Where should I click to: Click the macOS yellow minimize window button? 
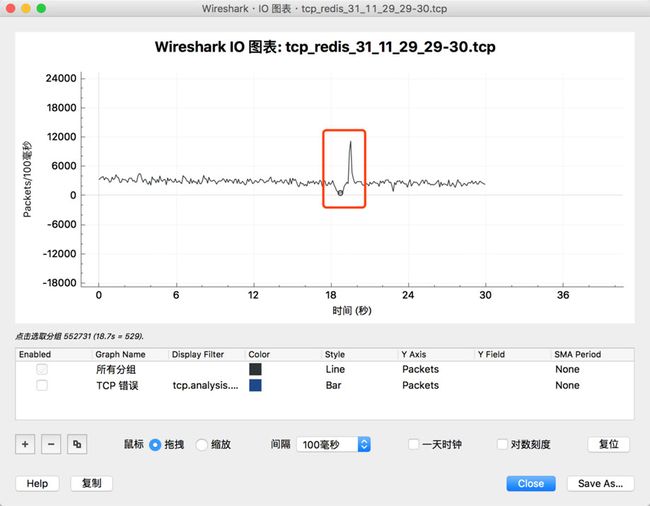point(26,8)
